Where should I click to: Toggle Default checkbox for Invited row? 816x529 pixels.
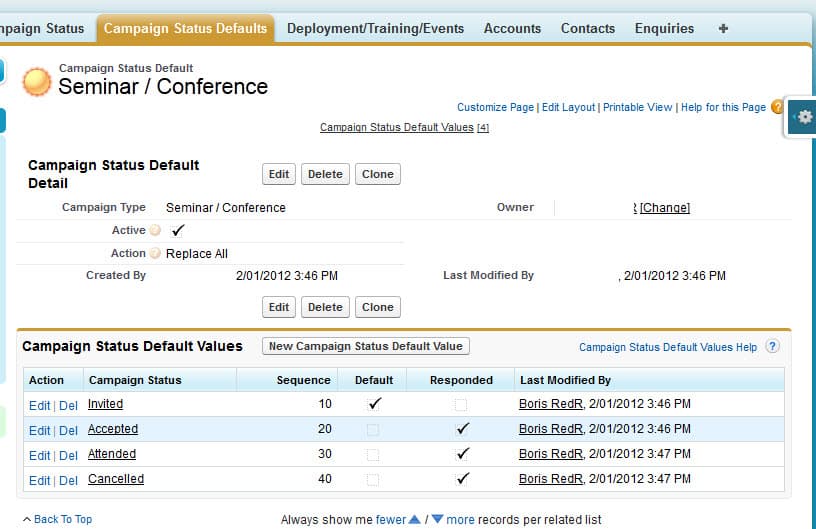click(374, 404)
